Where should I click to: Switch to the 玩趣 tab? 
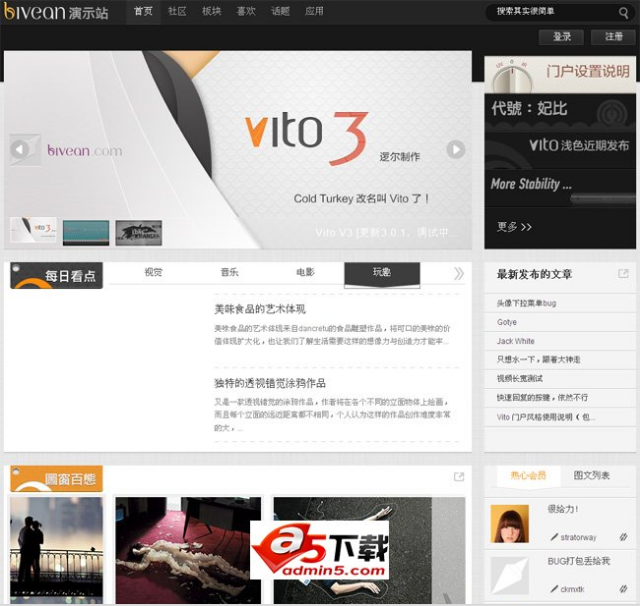(x=382, y=273)
